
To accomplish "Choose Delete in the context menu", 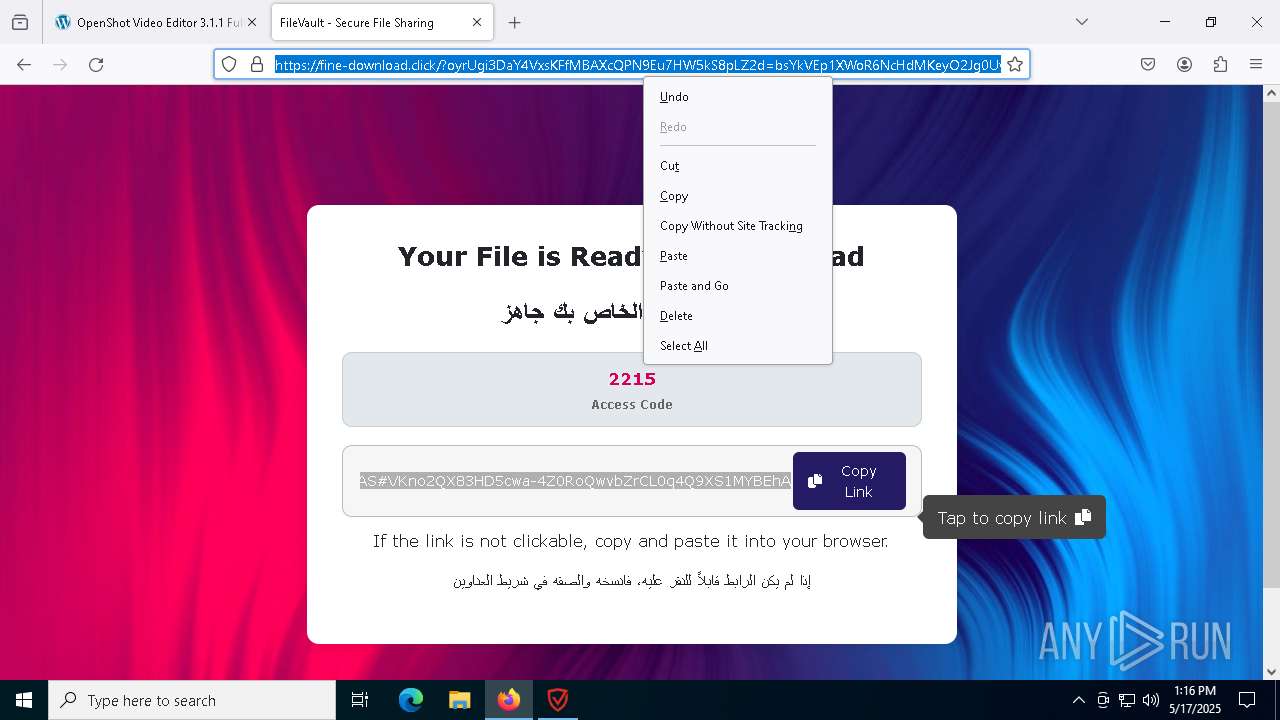I will (x=738, y=316).
